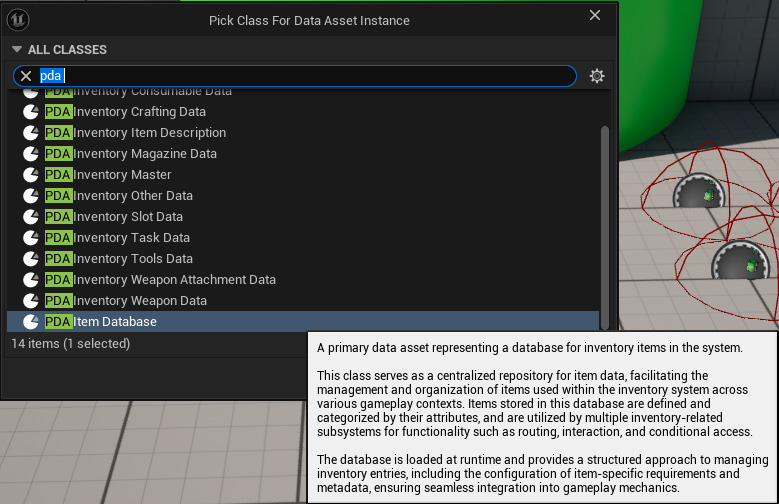Click data asset icon beside Item Database
Viewport: 779px width, 504px height.
coord(31,322)
